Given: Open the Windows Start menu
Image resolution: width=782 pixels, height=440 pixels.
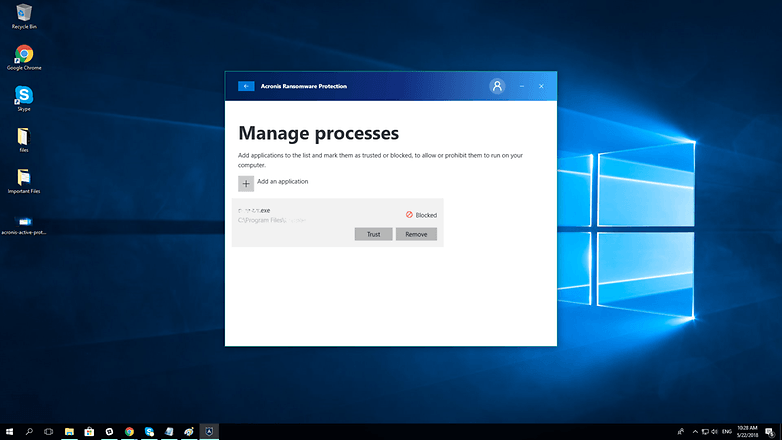Looking at the screenshot, I should tap(9, 432).
